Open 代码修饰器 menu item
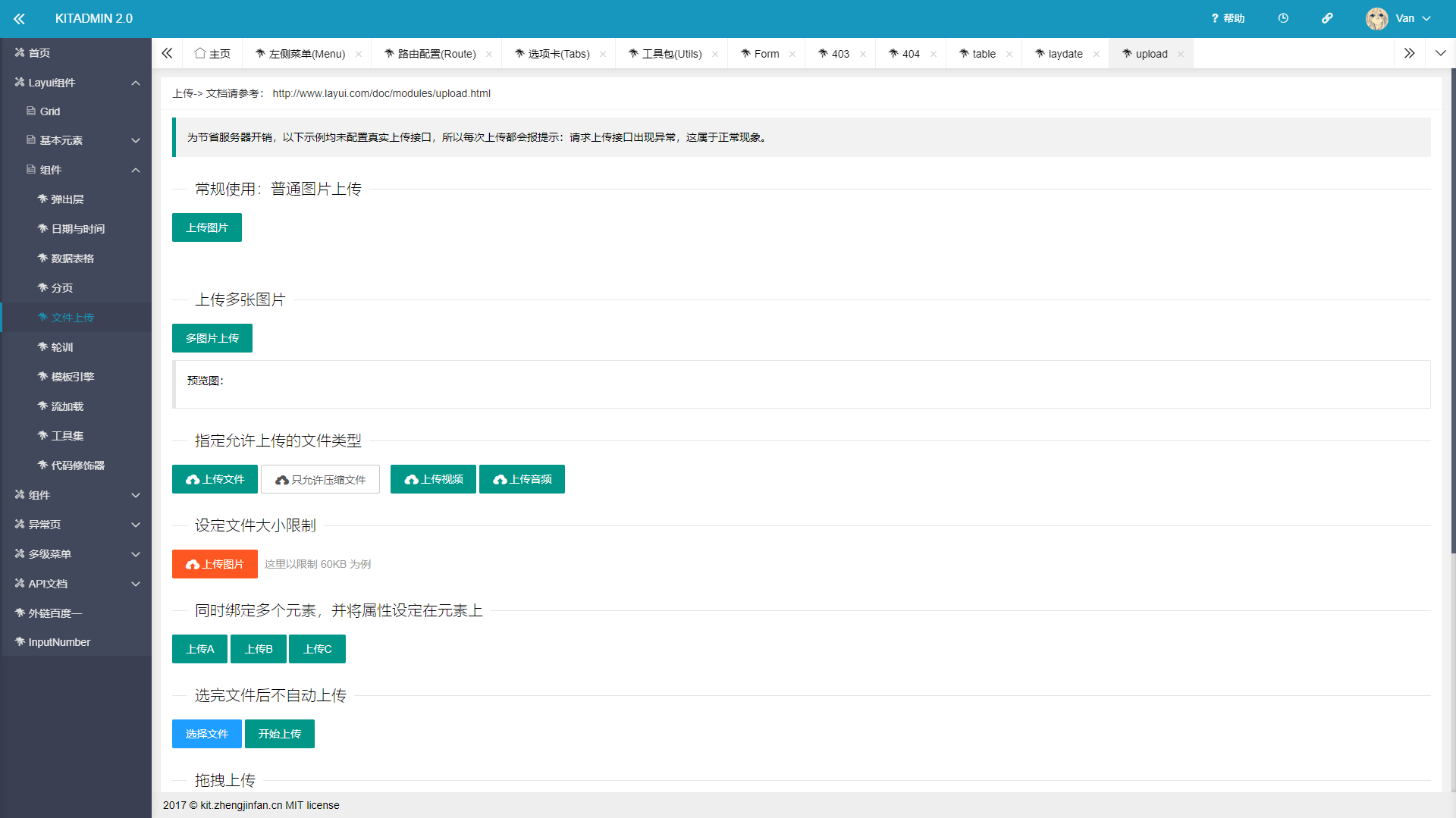 76,465
